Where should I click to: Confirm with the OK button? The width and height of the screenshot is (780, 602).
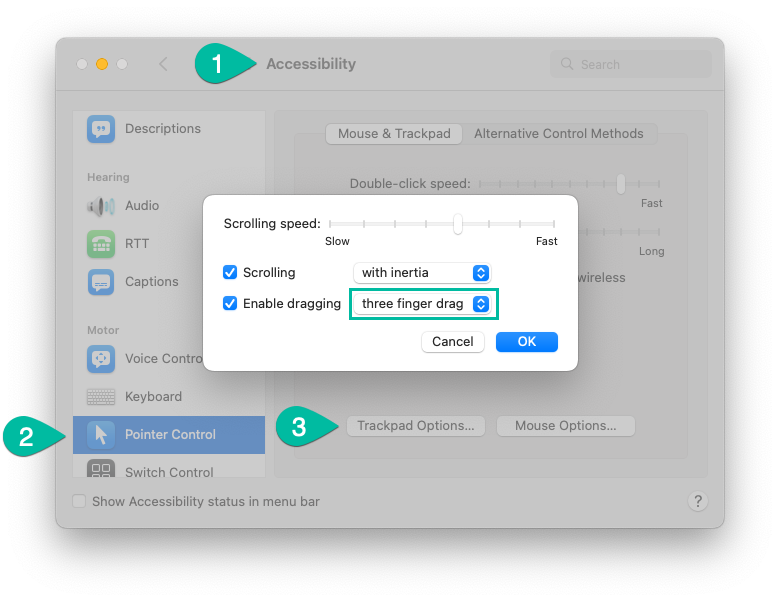coord(527,342)
